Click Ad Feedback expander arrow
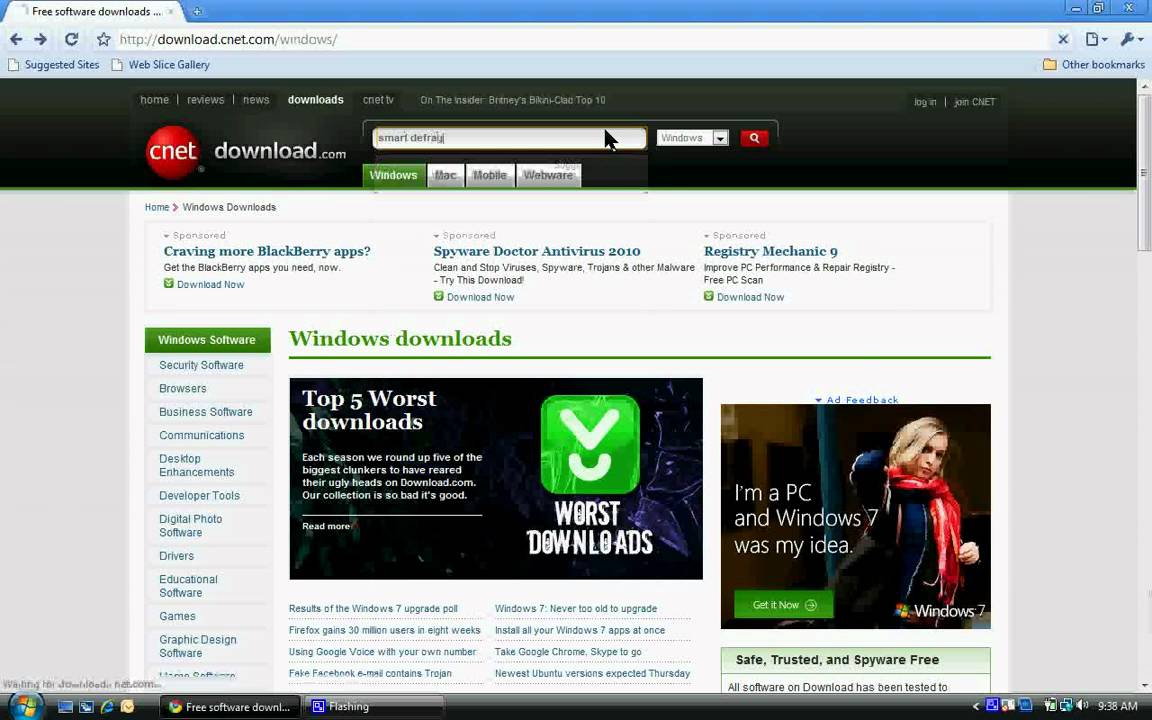This screenshot has height=720, width=1152. 818,400
